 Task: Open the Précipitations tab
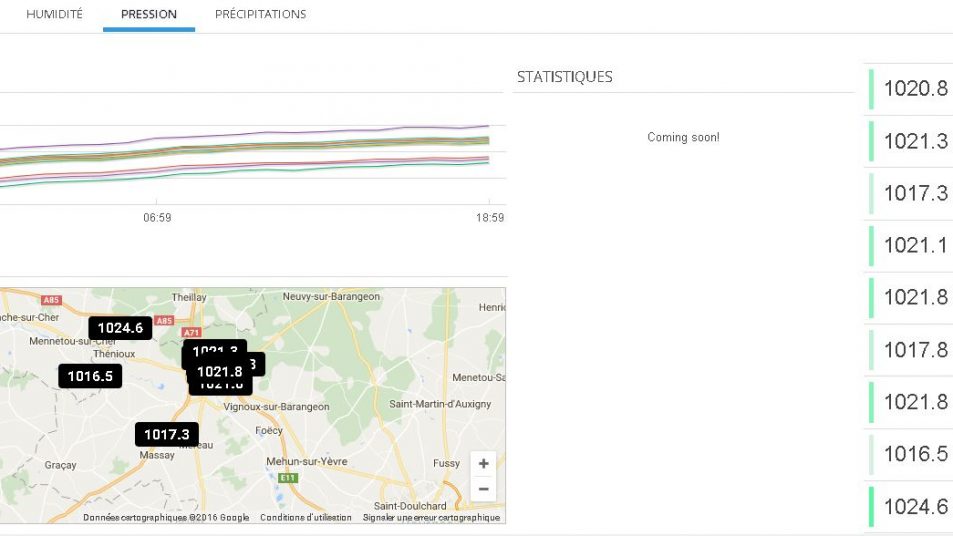(260, 15)
